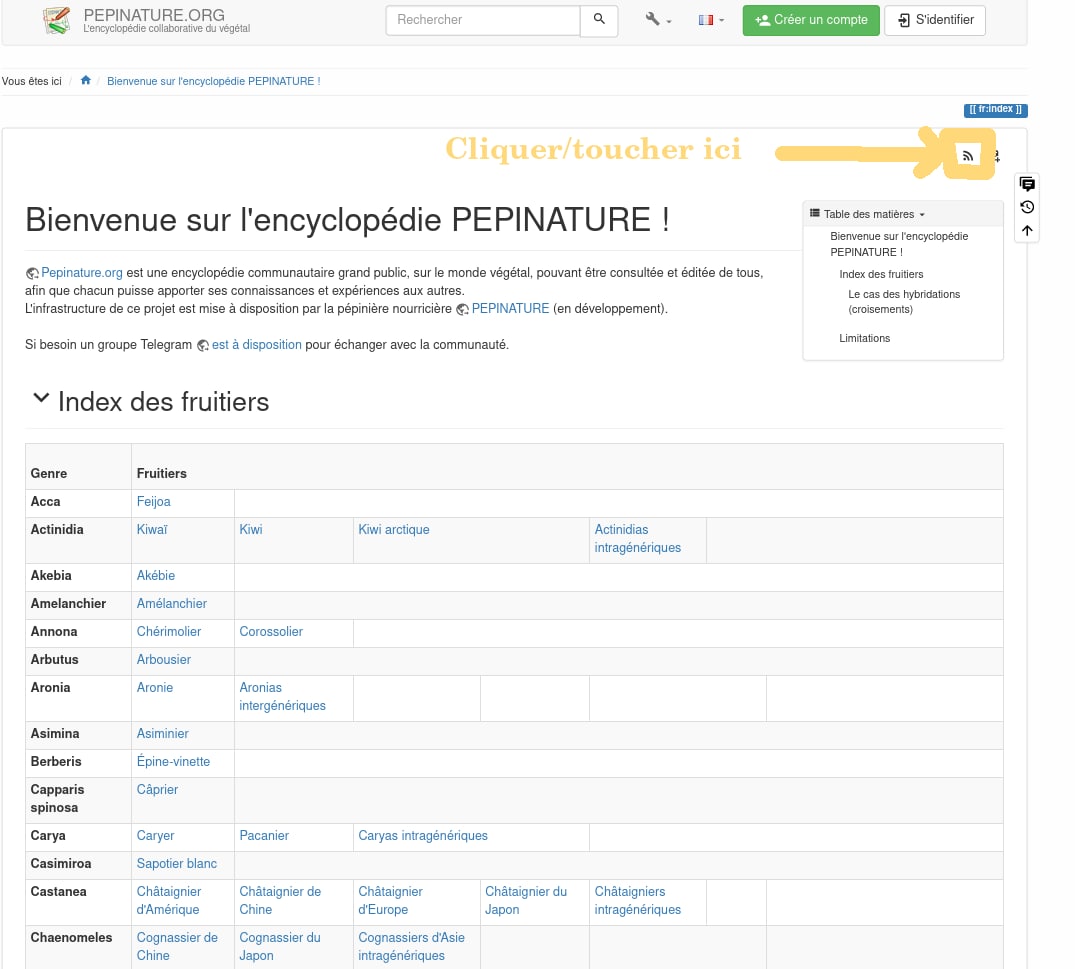Click the back-to-top arrow icon

(x=1027, y=231)
